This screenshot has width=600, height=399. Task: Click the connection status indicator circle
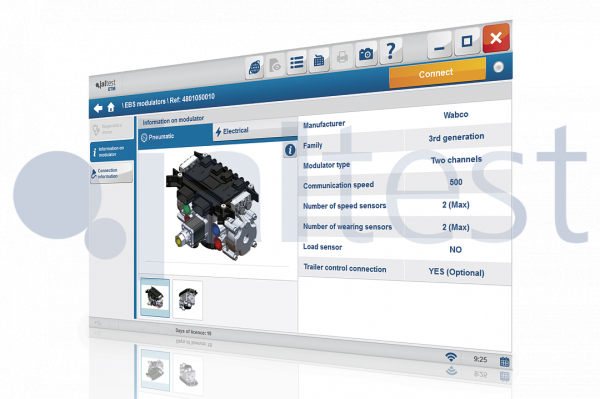pyautogui.click(x=498, y=67)
